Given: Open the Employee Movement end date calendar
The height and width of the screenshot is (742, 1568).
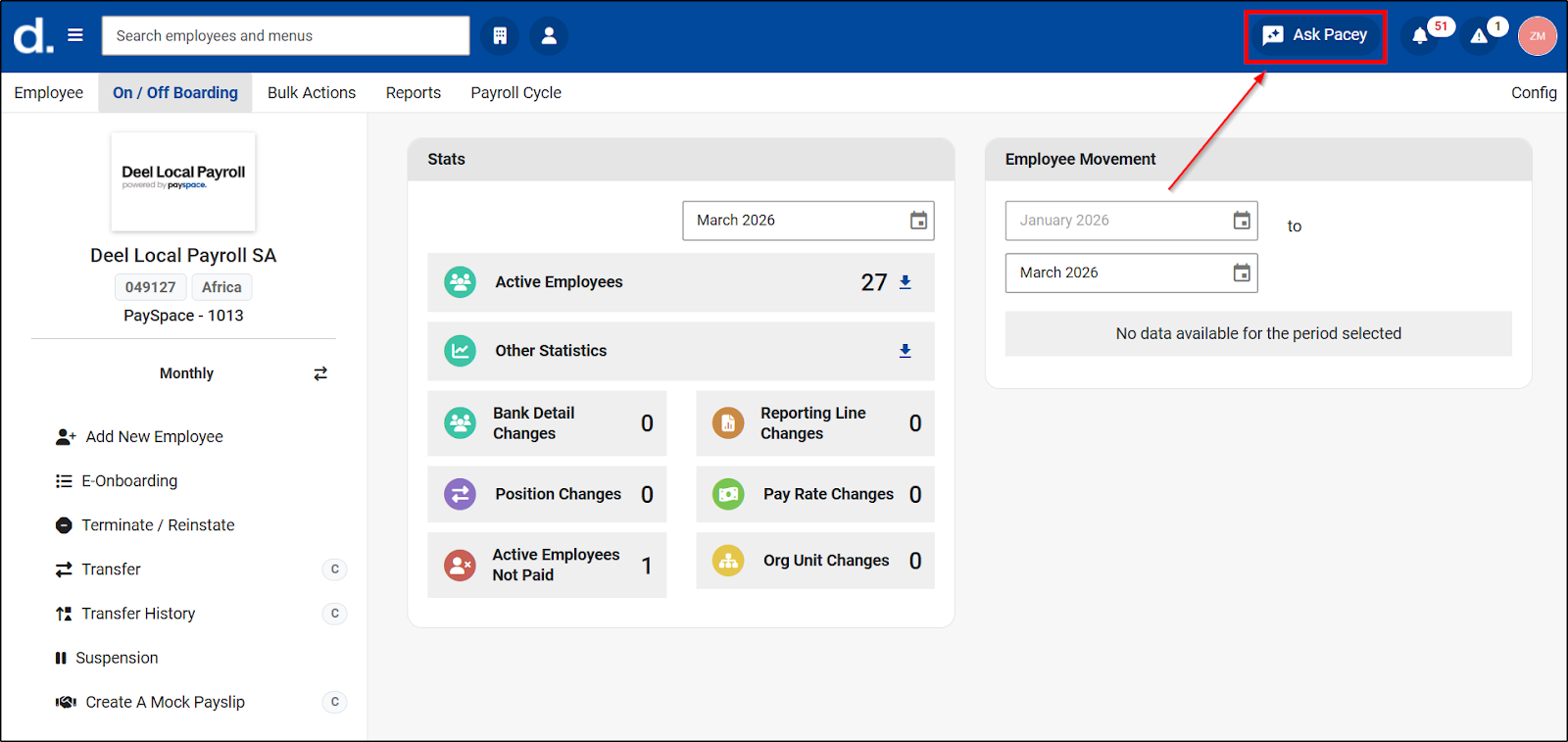Looking at the screenshot, I should (x=1242, y=272).
